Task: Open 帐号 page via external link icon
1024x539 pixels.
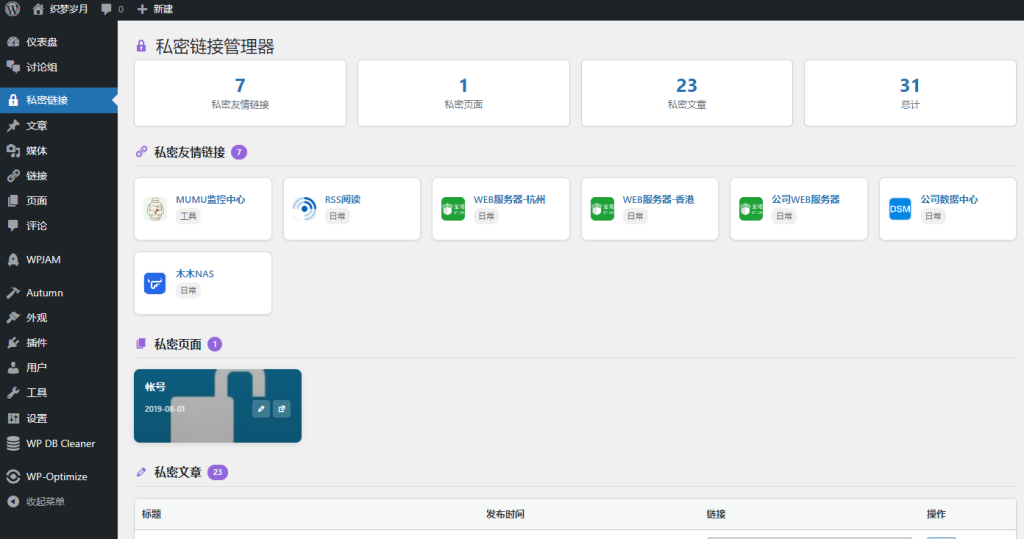Action: pyautogui.click(x=282, y=409)
